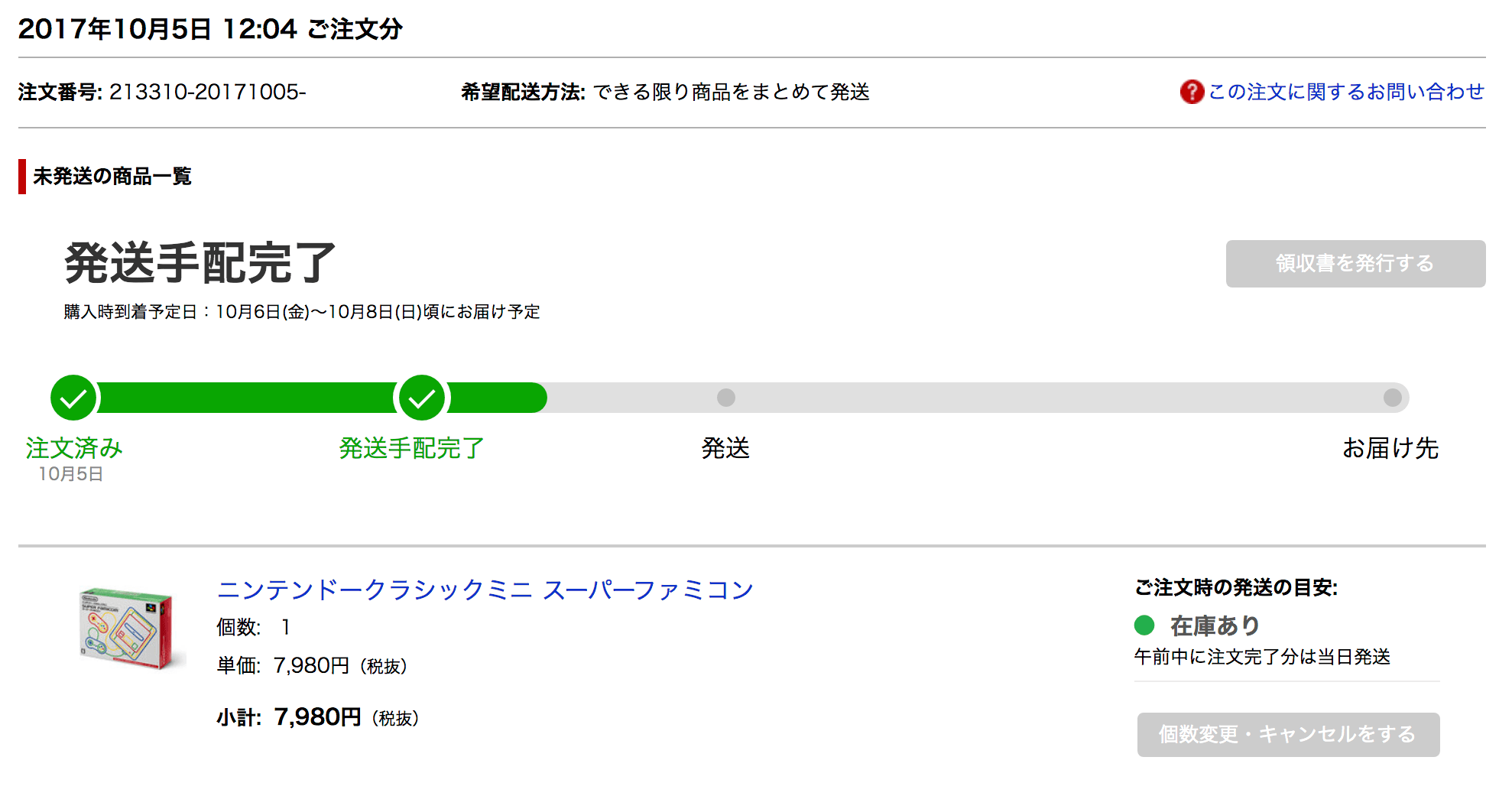The image size is (1512, 809).
Task: Click the green checkmark above 発送手配完了
Action: point(422,398)
